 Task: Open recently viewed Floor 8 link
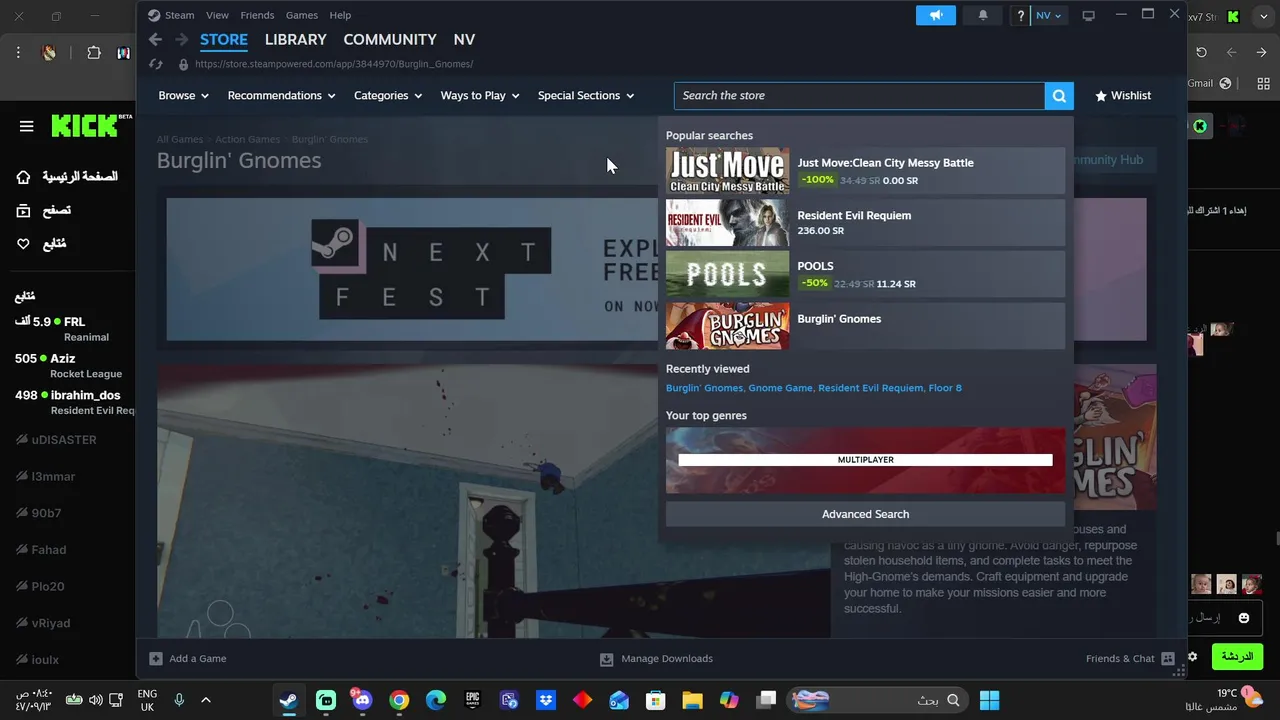point(945,388)
